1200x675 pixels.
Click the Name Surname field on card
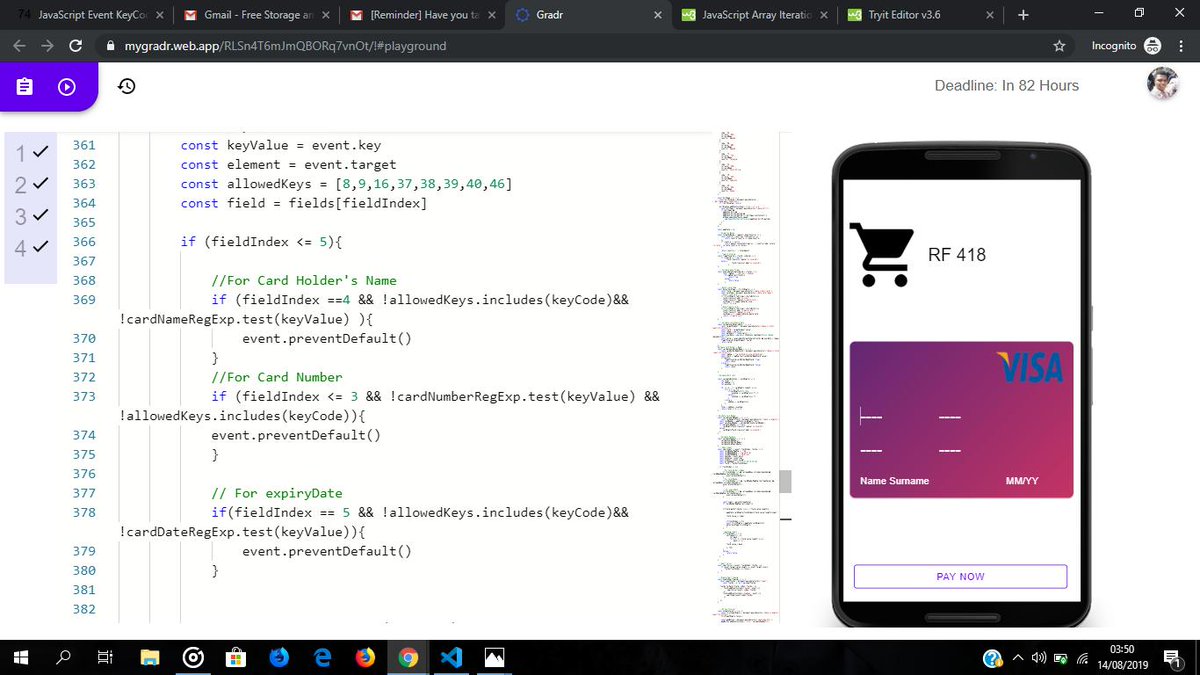point(894,481)
